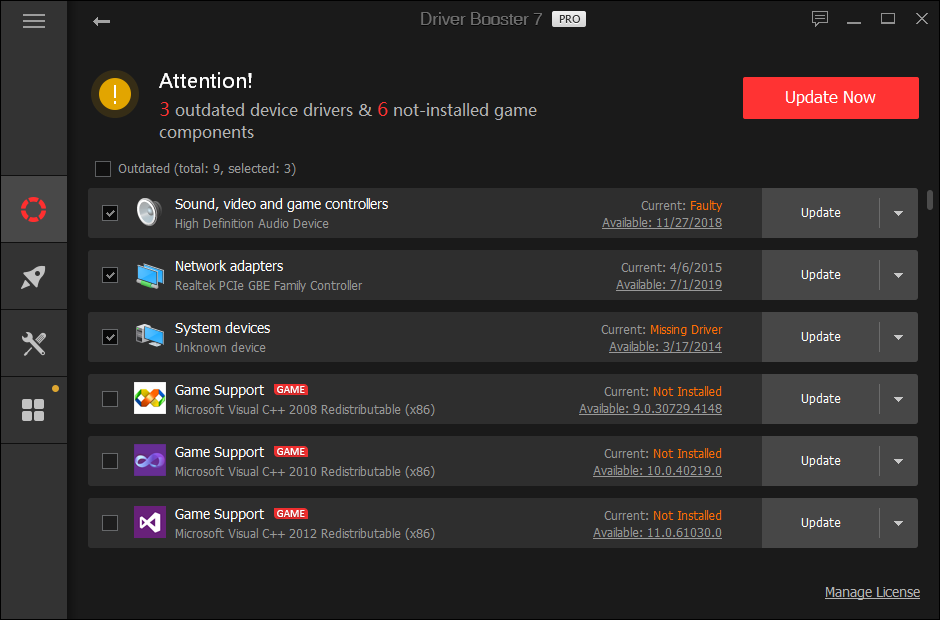Open the feedback chat icon
Screen dimensions: 940x620
820,19
